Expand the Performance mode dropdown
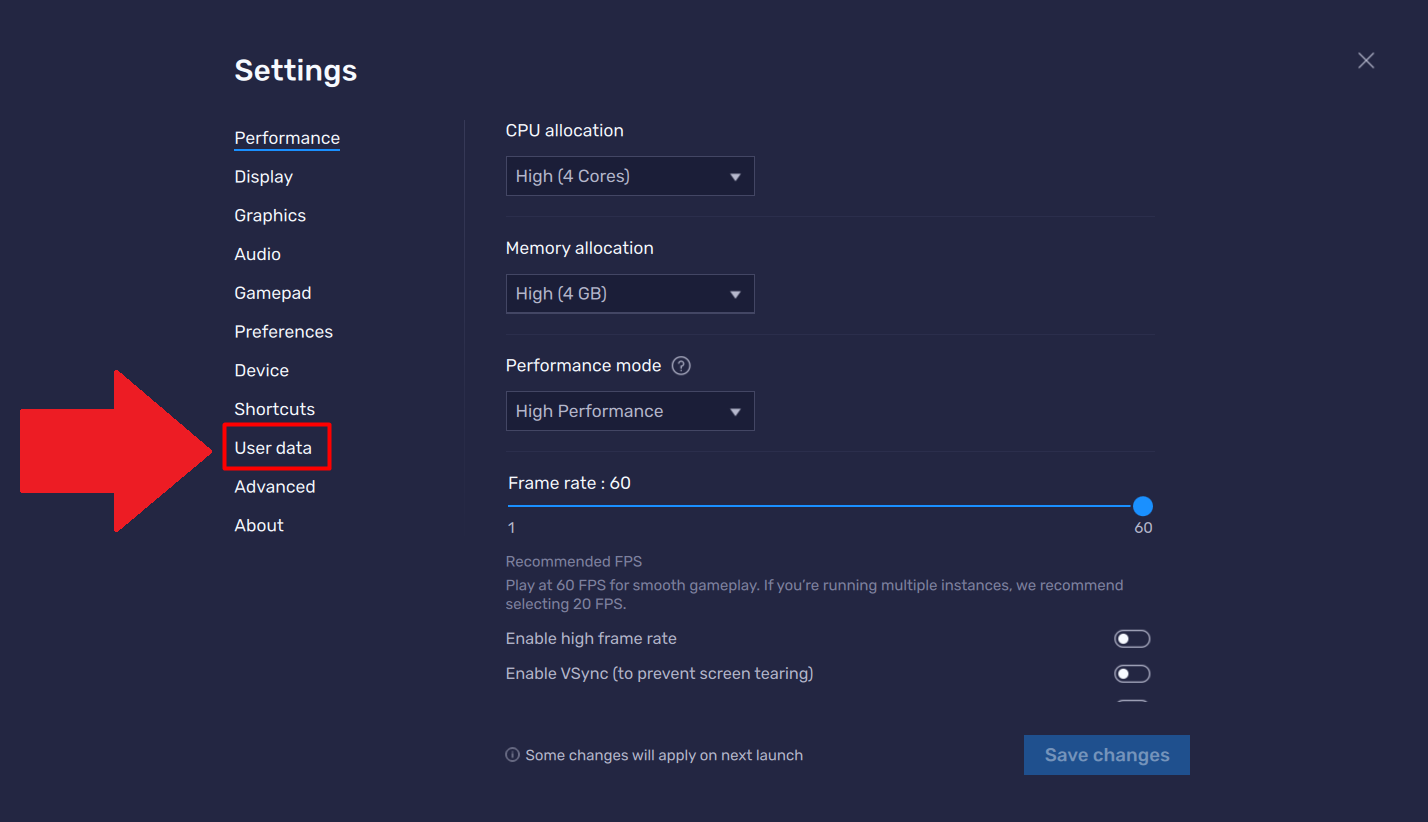Screen dimensions: 1428x822 [x=630, y=411]
